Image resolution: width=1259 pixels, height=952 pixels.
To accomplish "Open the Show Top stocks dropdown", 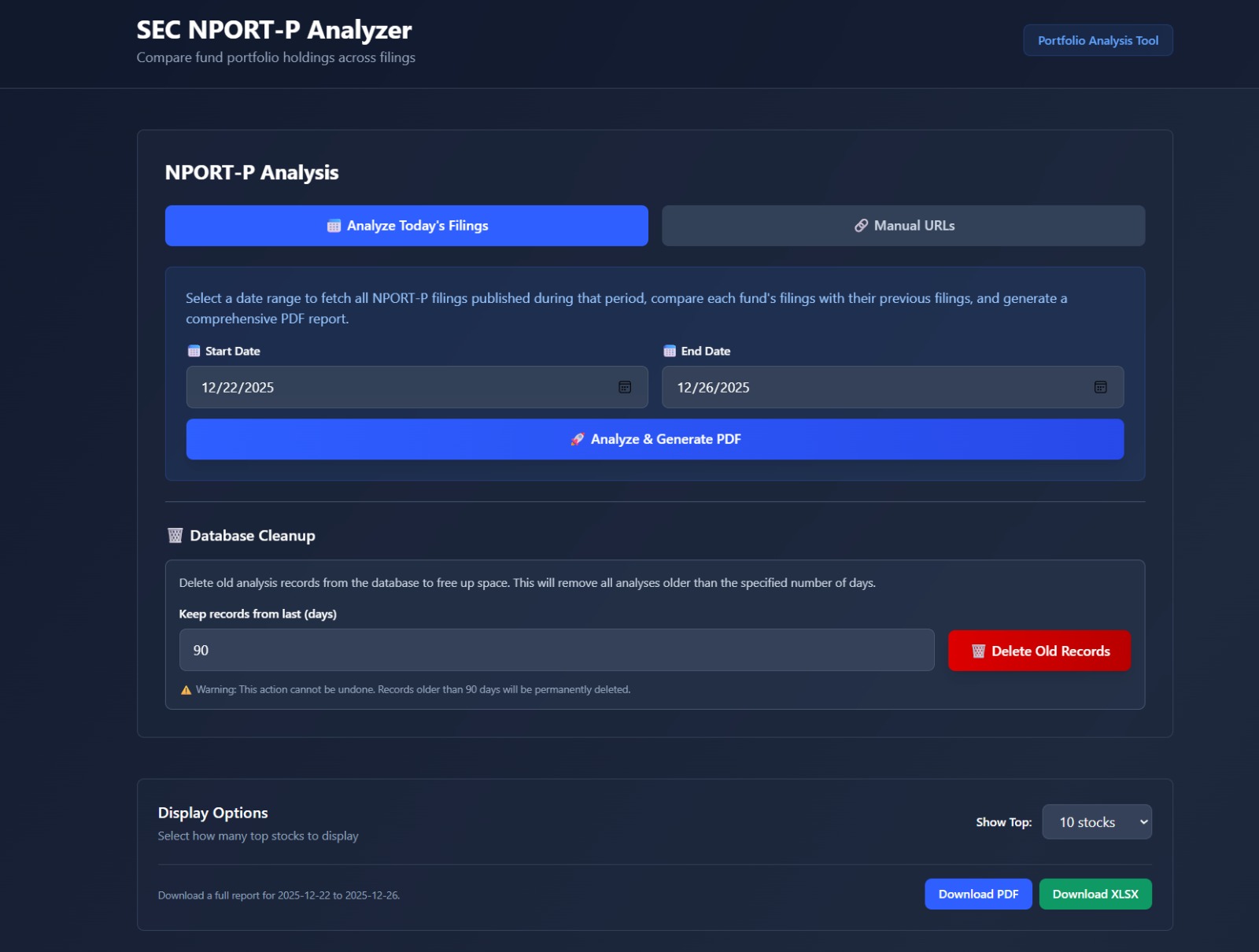I will point(1096,821).
